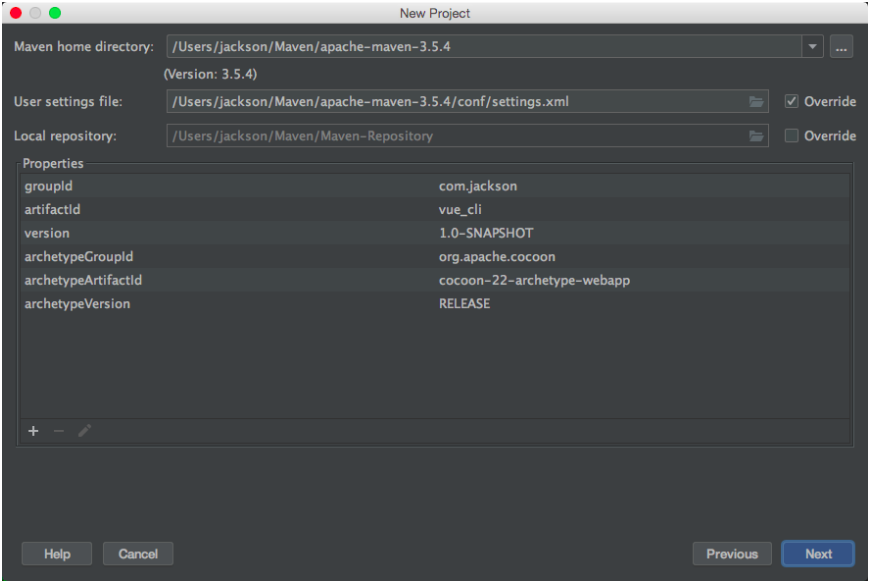This screenshot has width=871, height=583.
Task: Click value org.apache.cocoon
Action: click(497, 257)
